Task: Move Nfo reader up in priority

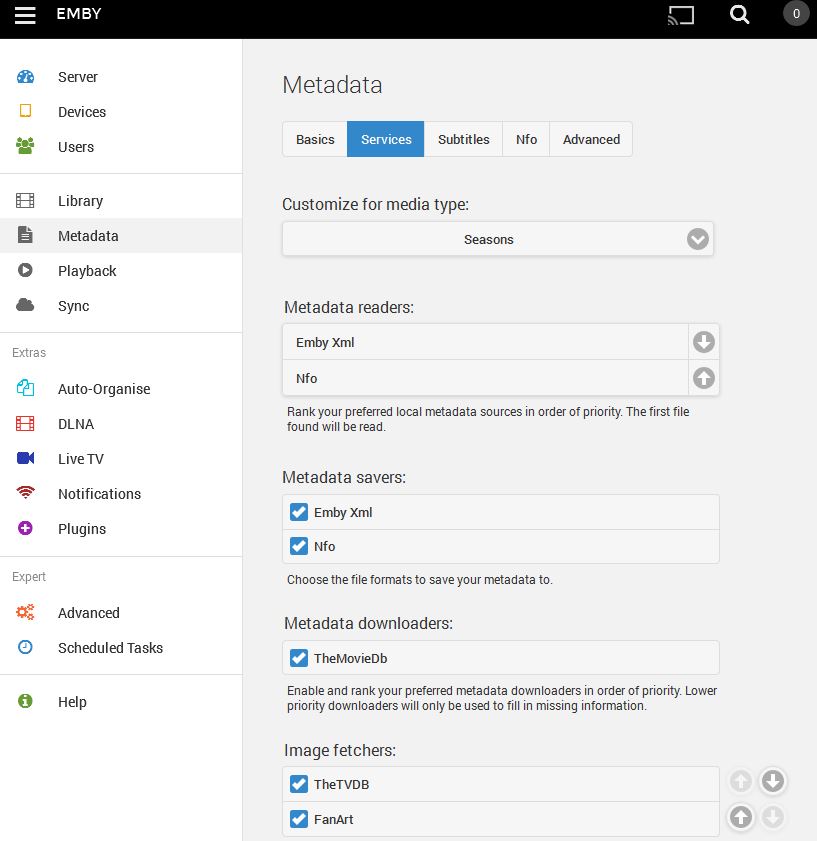Action: click(x=704, y=378)
